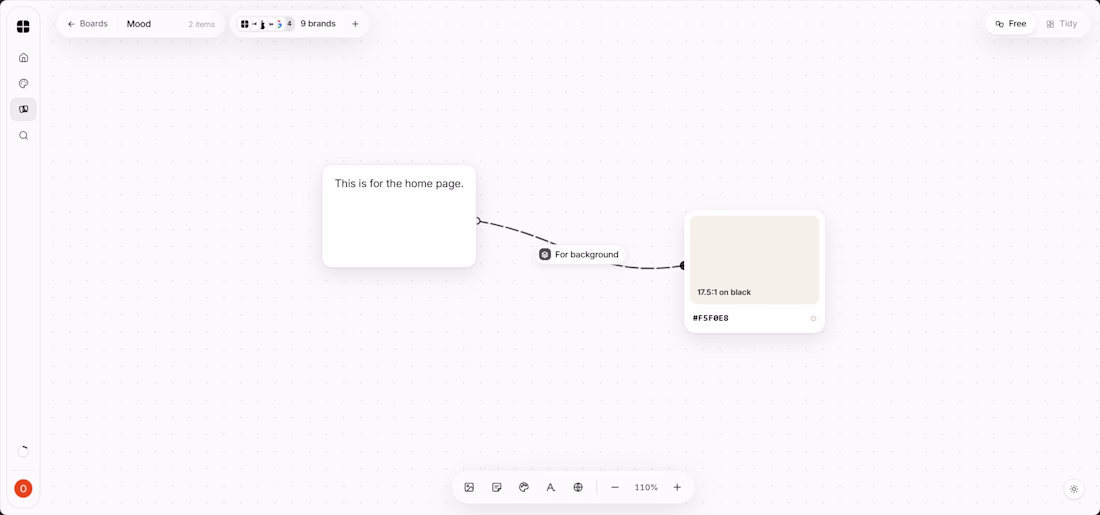Switch to Free layout mode
The width and height of the screenshot is (1100, 515).
[x=1011, y=24]
